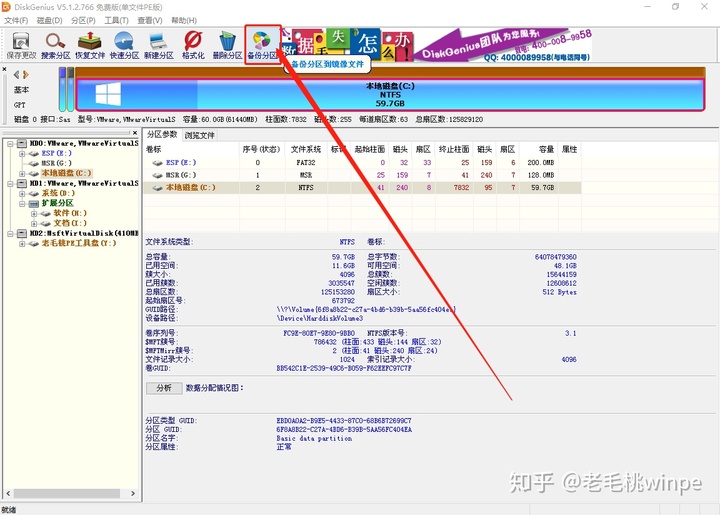Select the 本地磁盘(C:) row in partition table
The height and width of the screenshot is (515, 720).
click(x=362, y=187)
